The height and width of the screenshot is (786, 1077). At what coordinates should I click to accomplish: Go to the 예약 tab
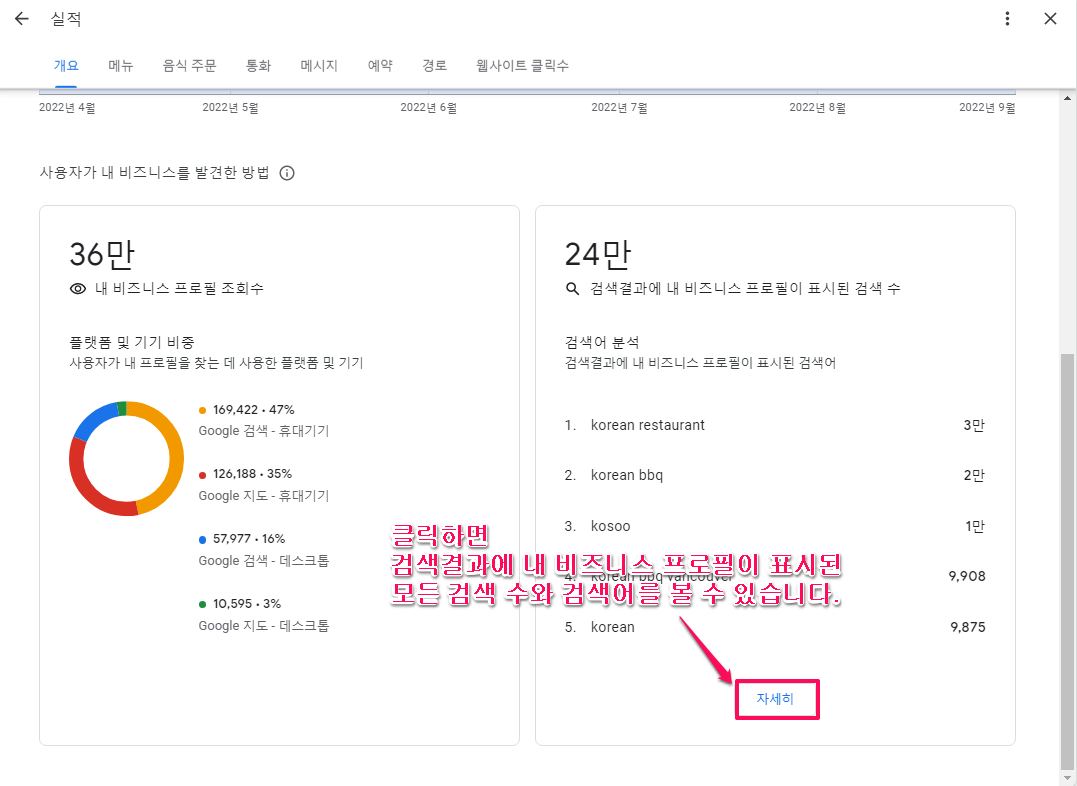point(380,66)
